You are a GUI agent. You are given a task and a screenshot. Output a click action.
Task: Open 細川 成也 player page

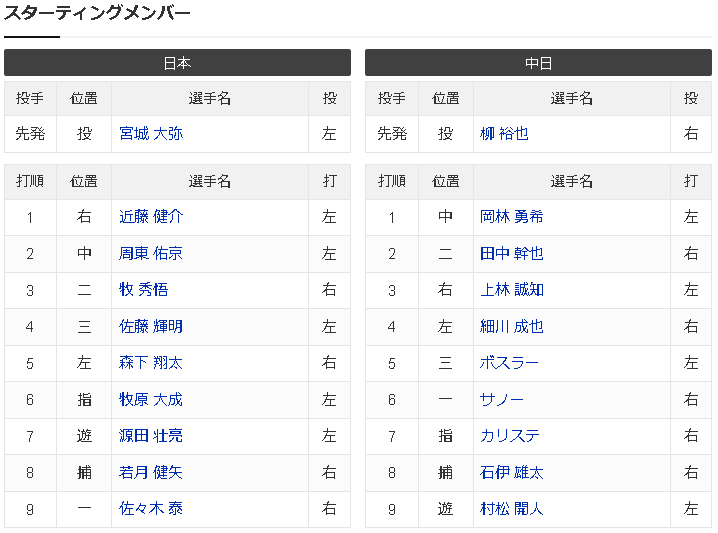click(512, 327)
